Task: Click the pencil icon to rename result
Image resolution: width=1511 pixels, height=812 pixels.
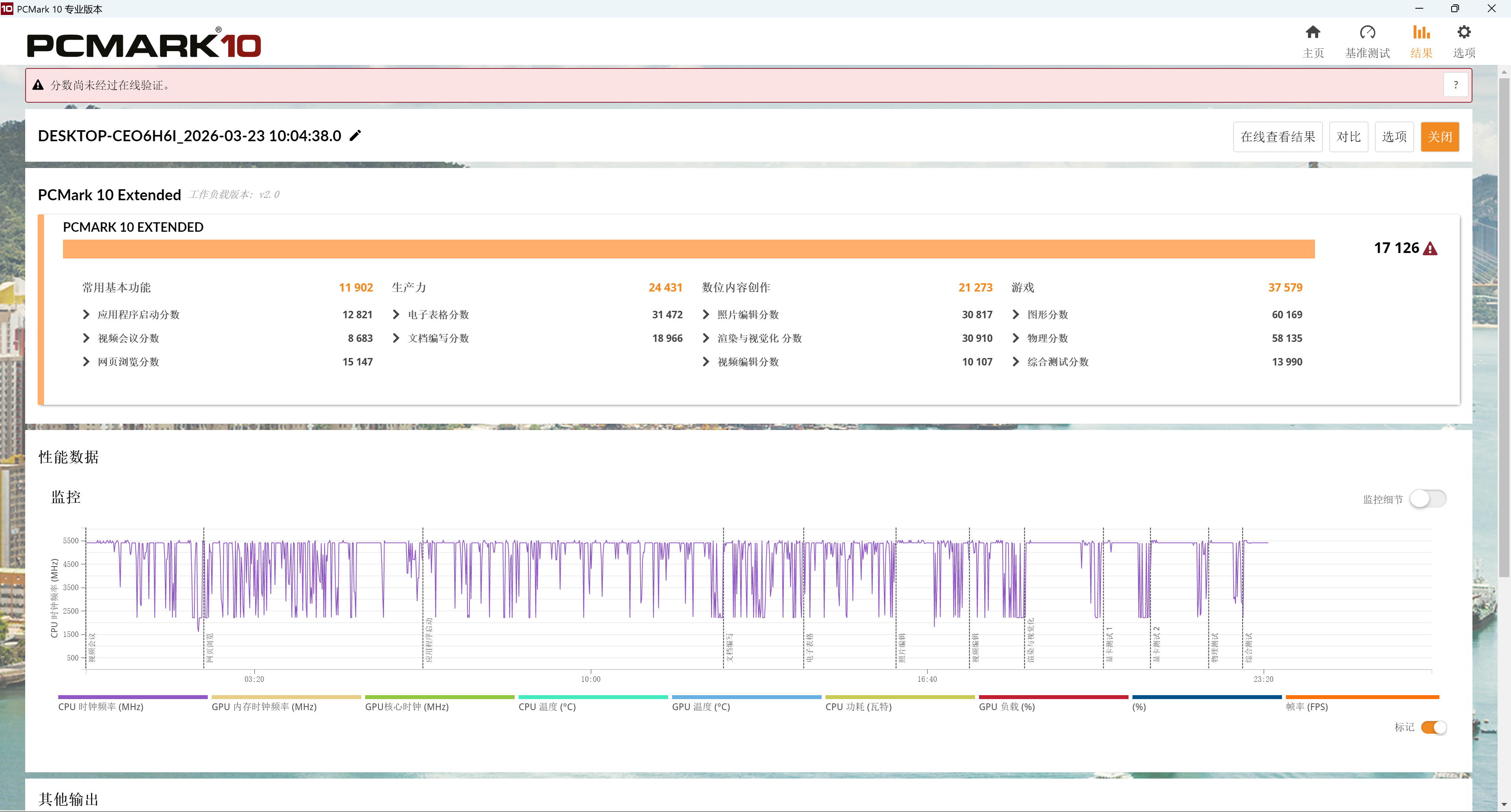Action: [355, 136]
